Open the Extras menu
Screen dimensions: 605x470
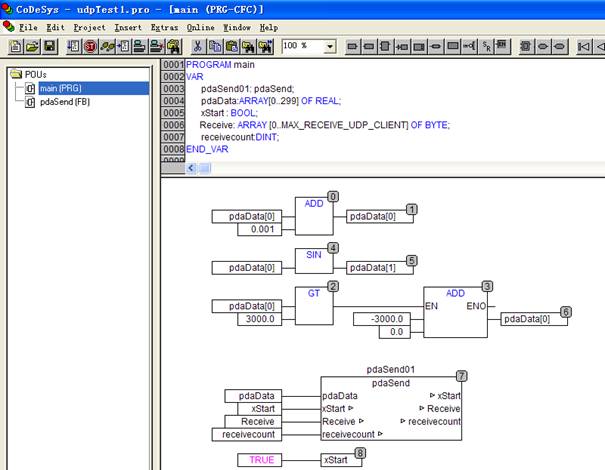(x=164, y=27)
